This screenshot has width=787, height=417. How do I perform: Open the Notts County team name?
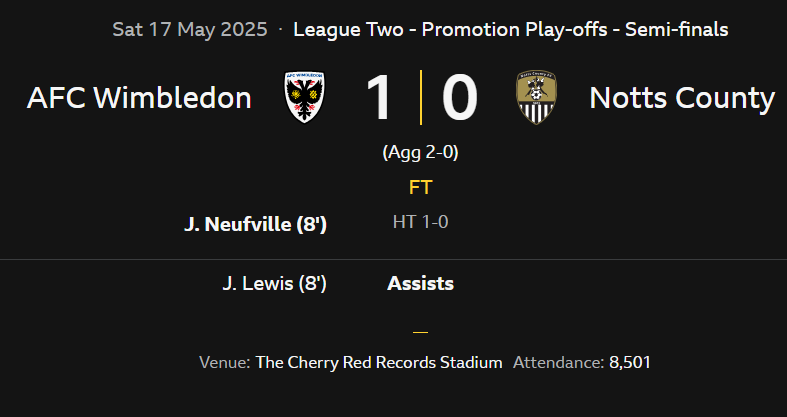[682, 97]
